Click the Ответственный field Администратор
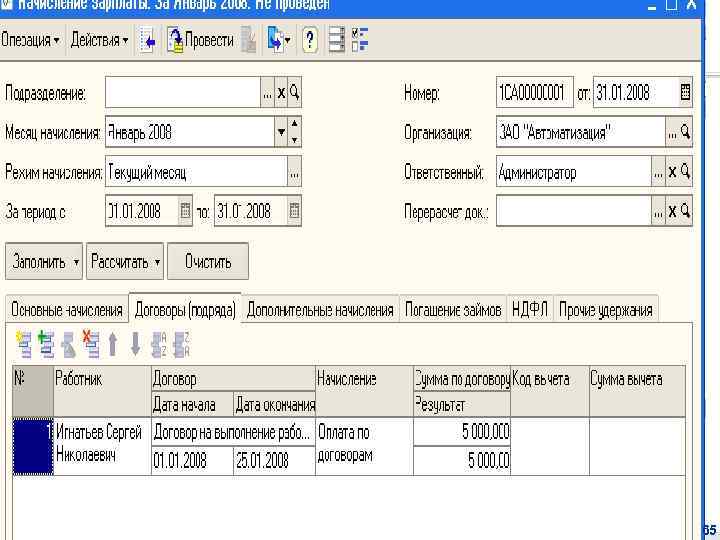This screenshot has width=720, height=540. [574, 172]
